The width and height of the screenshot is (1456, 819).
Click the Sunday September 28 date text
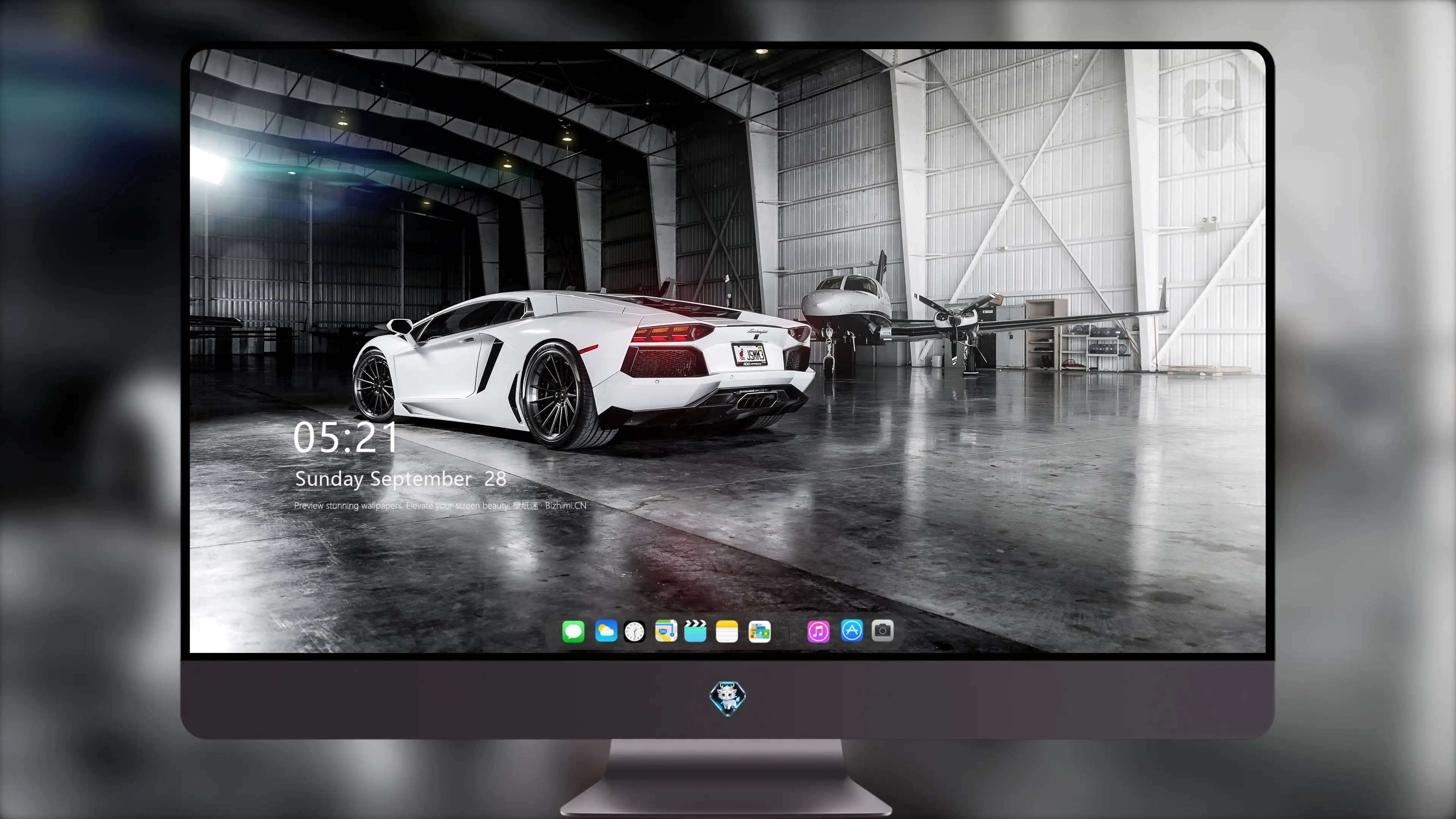[x=400, y=479]
